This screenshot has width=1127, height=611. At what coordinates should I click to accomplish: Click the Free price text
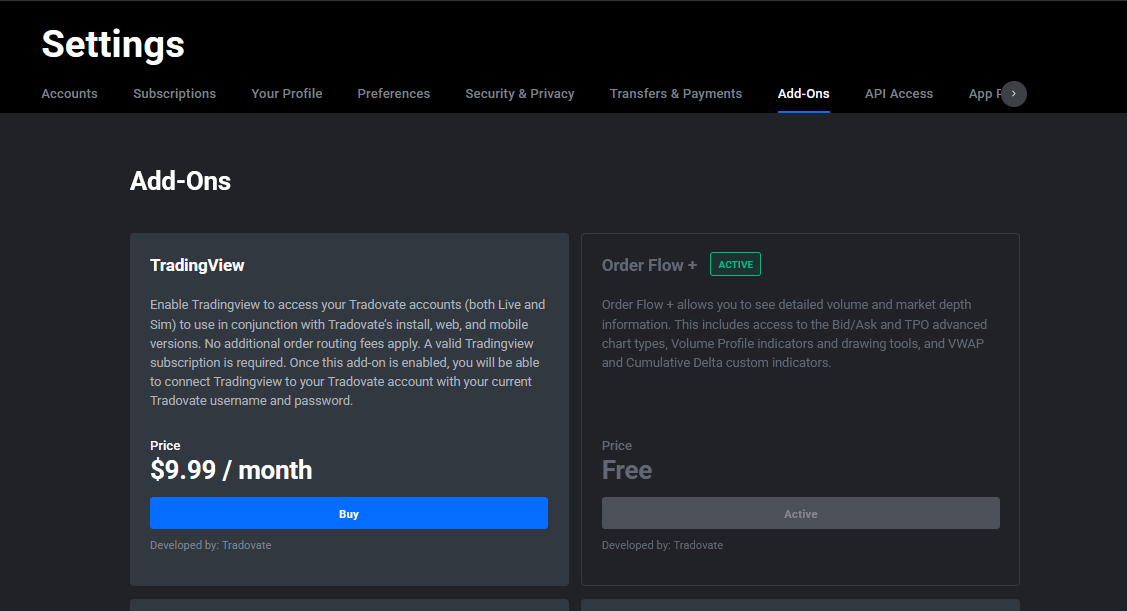click(x=627, y=470)
